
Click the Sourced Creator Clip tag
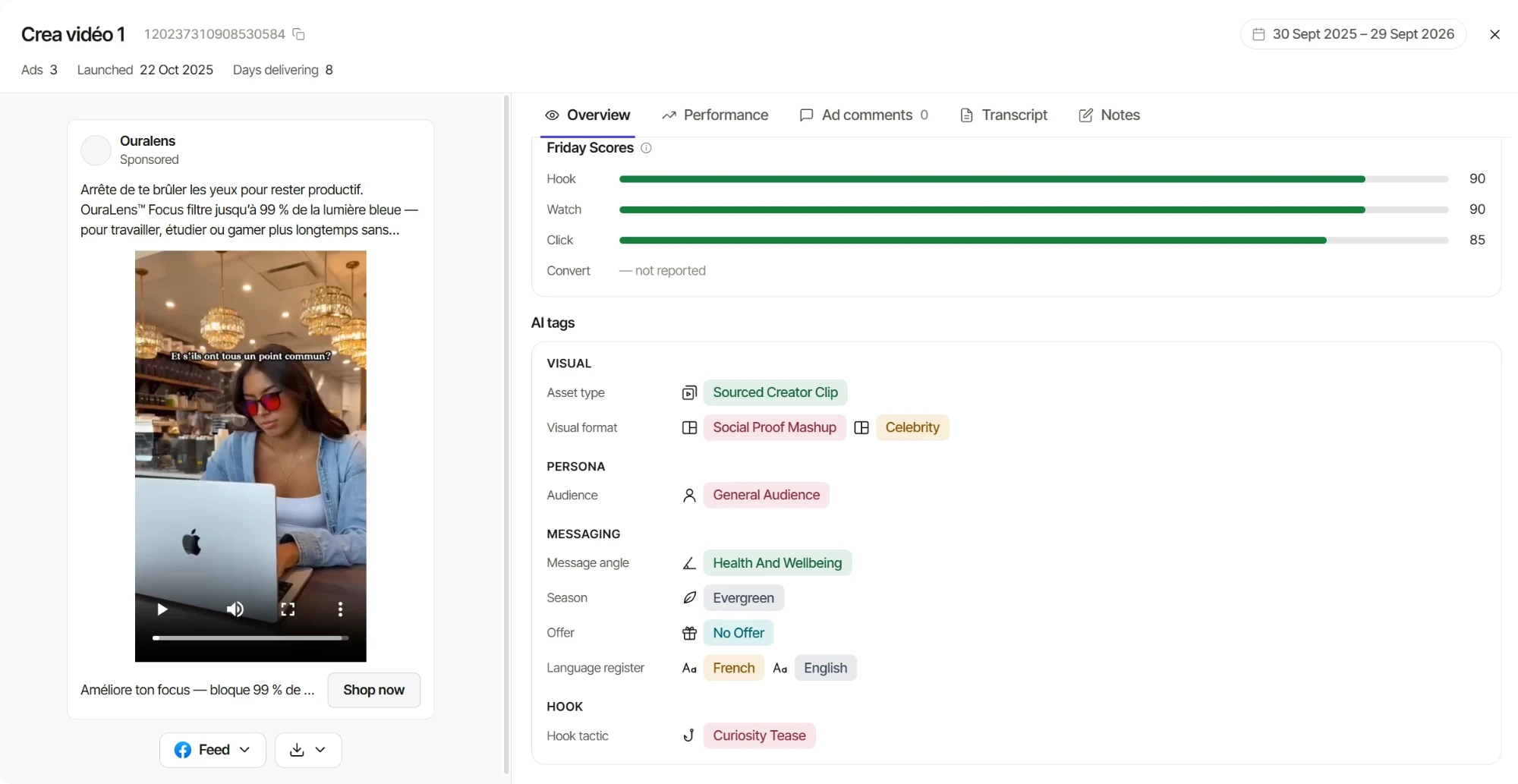click(775, 392)
